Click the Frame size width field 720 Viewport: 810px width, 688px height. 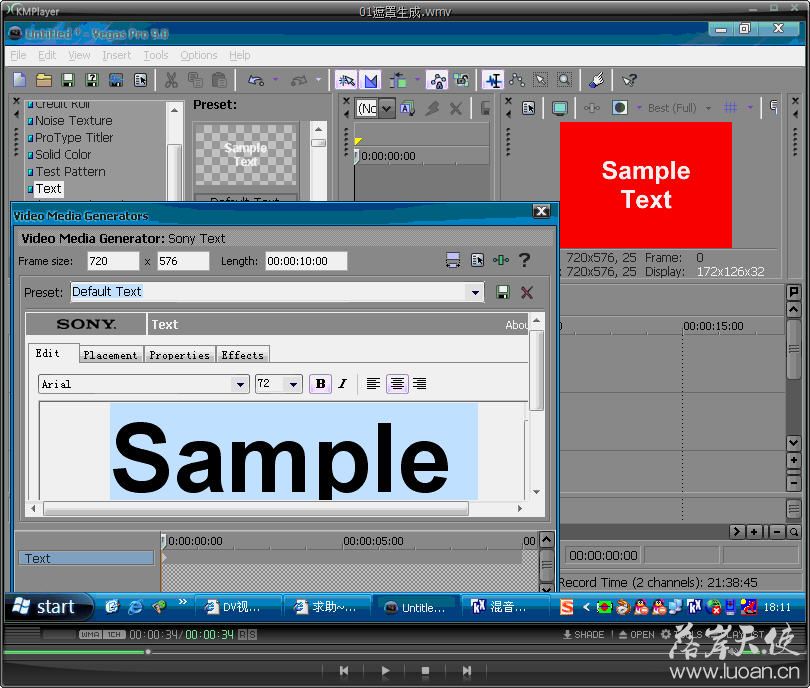[x=113, y=261]
